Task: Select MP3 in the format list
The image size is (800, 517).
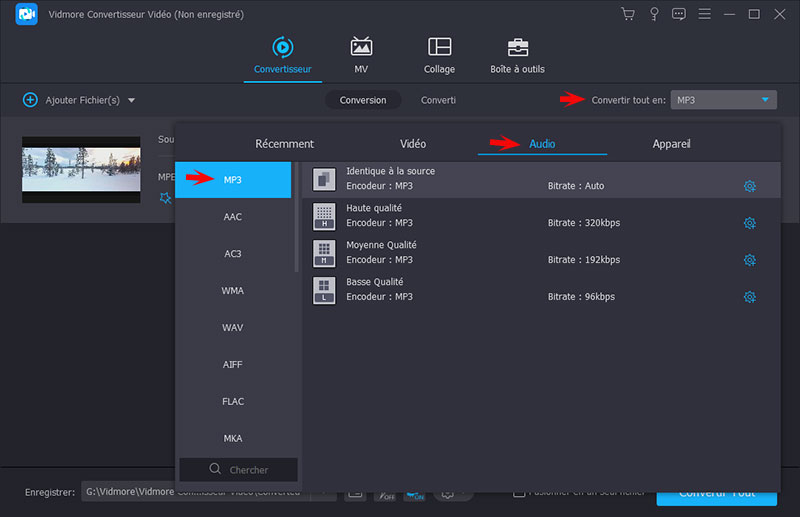Action: pyautogui.click(x=233, y=180)
